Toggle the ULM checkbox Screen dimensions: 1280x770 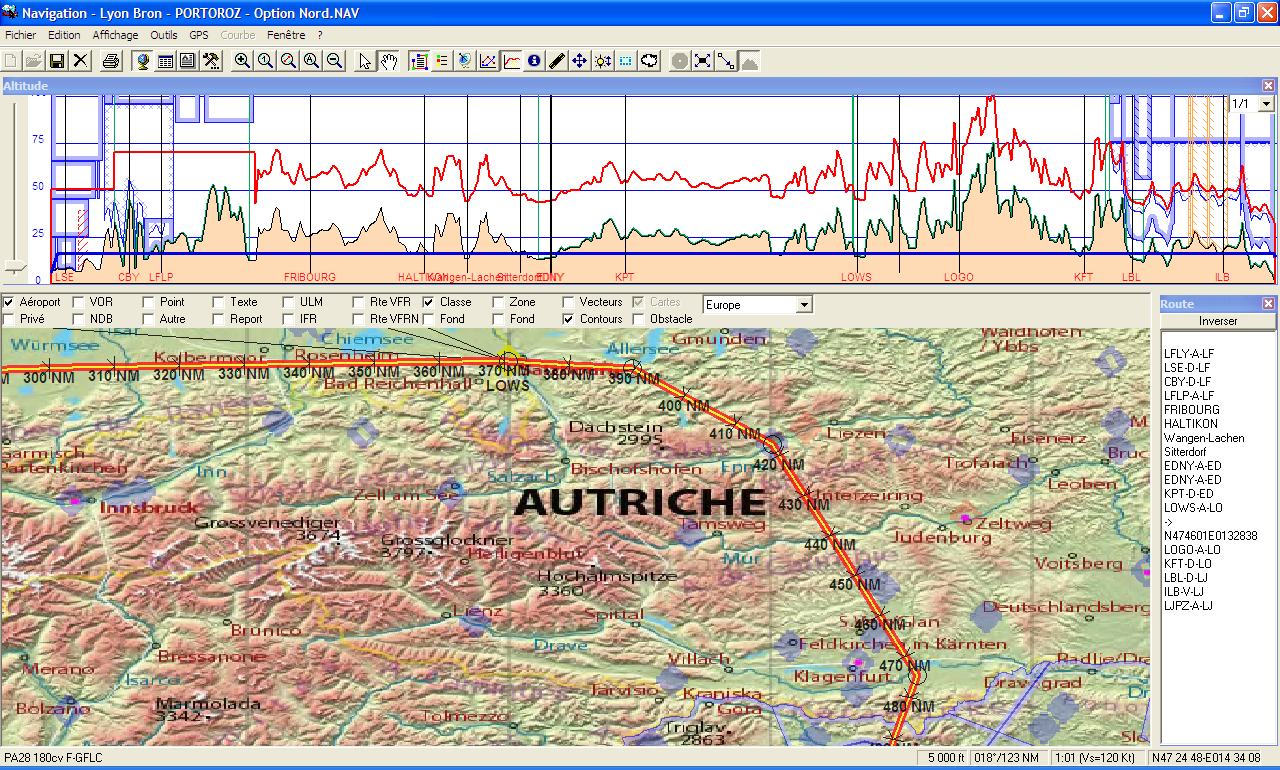tap(289, 302)
